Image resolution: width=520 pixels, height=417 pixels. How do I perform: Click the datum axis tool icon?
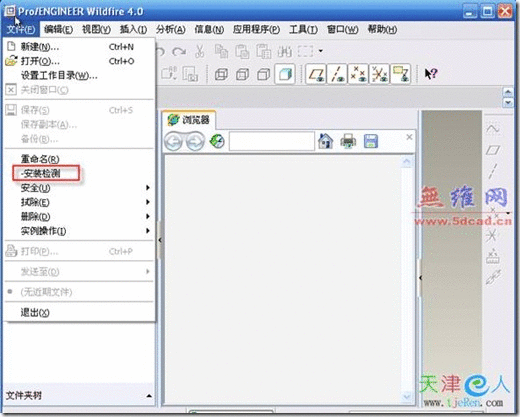tap(493, 171)
